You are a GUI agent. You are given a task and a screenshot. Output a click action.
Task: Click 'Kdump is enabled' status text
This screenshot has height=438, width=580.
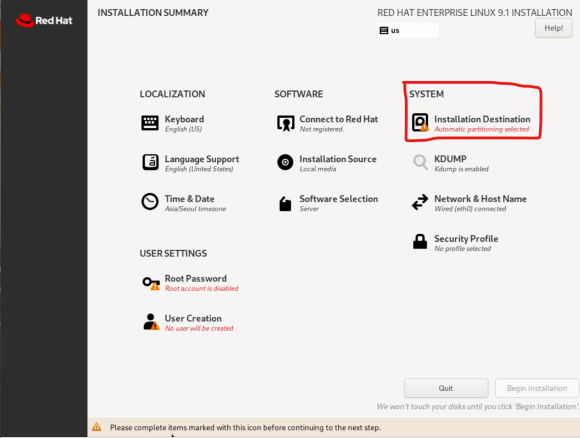(461, 169)
